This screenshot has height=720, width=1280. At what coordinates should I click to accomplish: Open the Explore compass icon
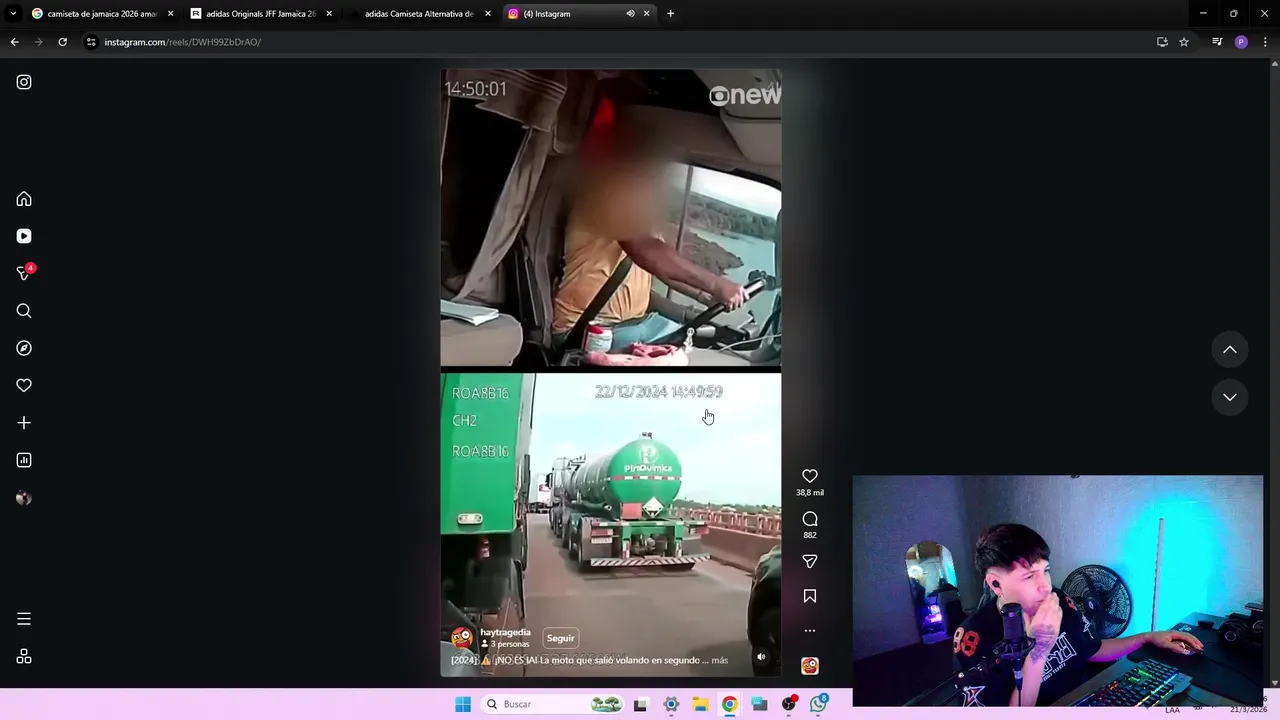pyautogui.click(x=24, y=348)
